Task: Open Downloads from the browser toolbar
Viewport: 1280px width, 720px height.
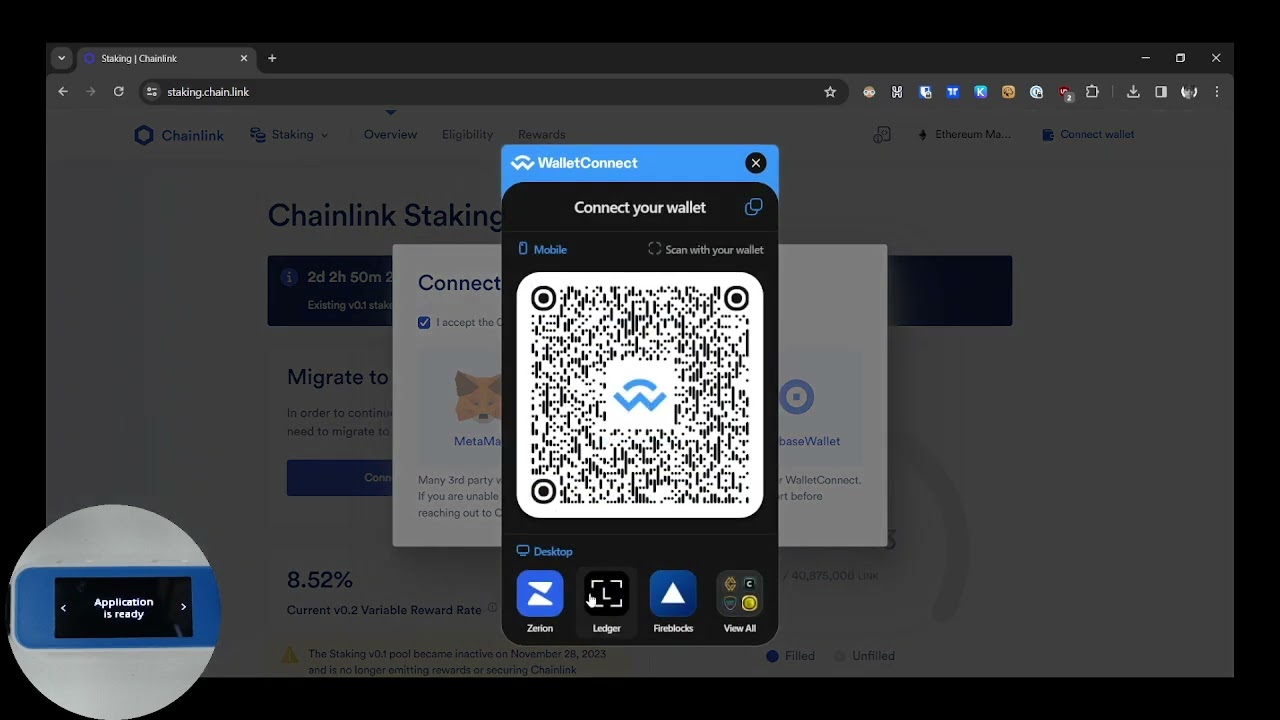Action: [1133, 91]
